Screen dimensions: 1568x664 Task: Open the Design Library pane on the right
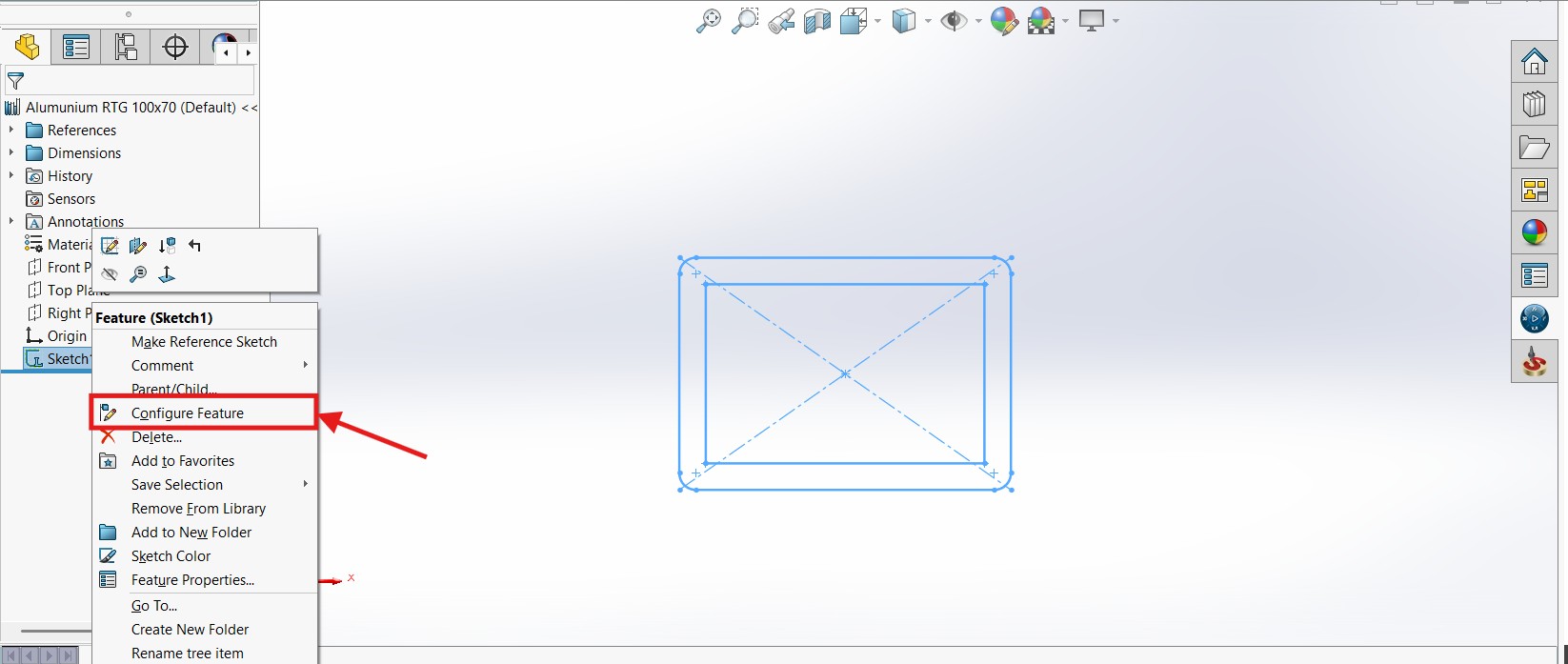(1534, 105)
